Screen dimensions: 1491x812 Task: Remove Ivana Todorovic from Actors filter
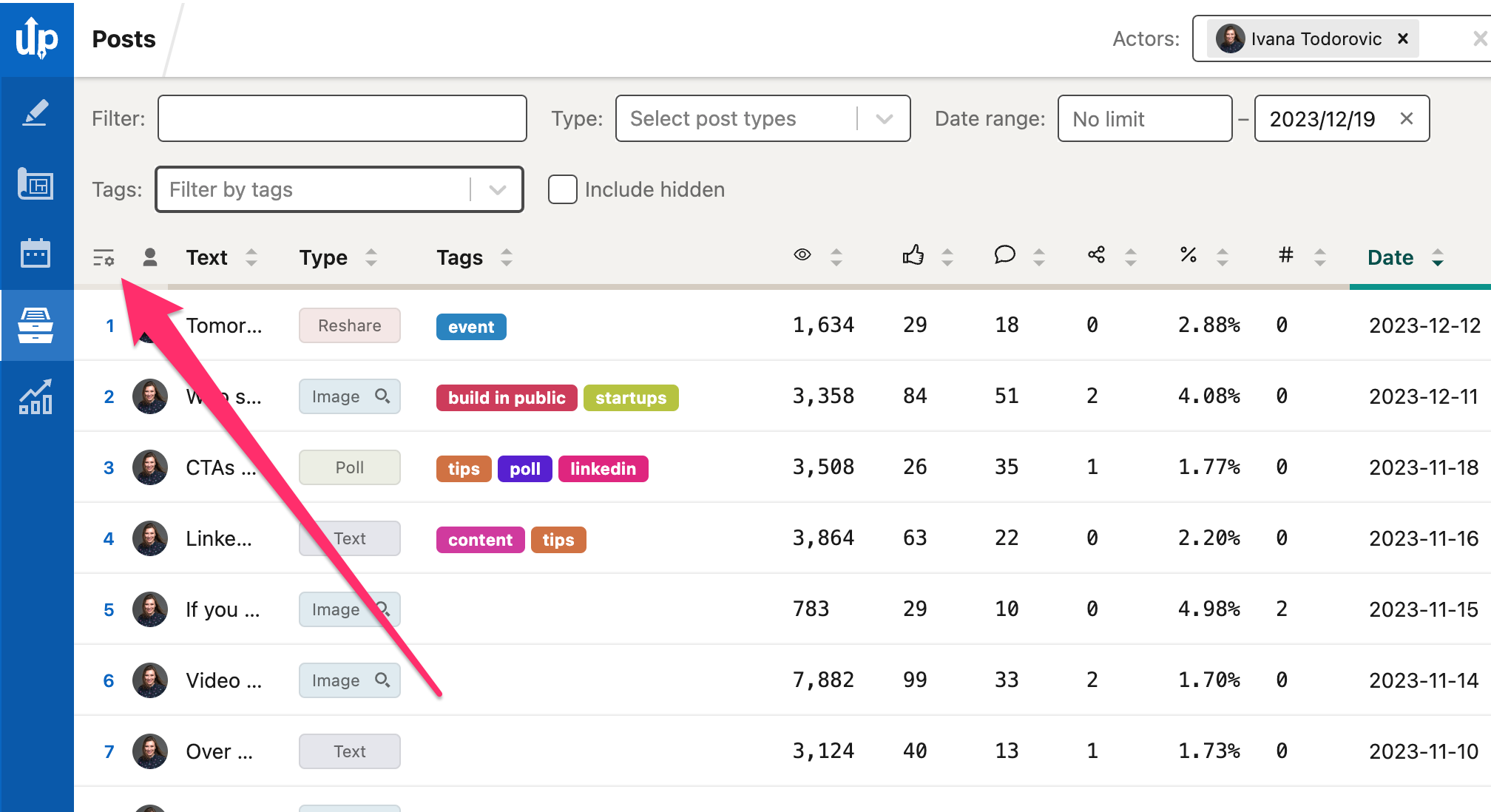tap(1402, 38)
